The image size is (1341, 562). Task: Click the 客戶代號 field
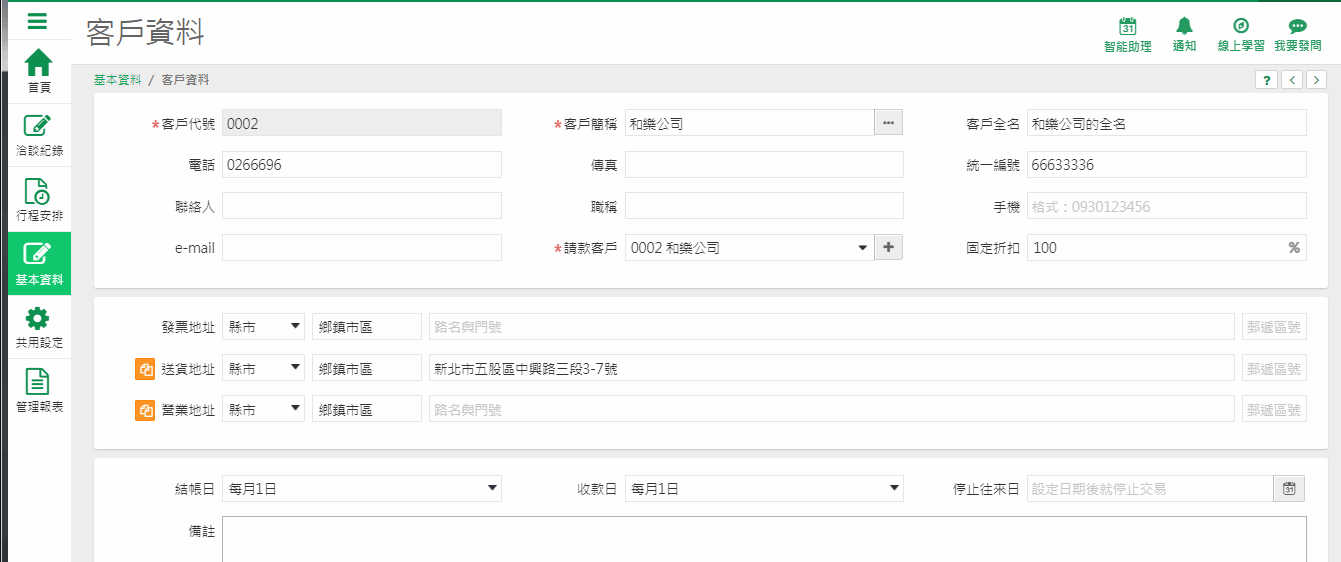pos(362,123)
